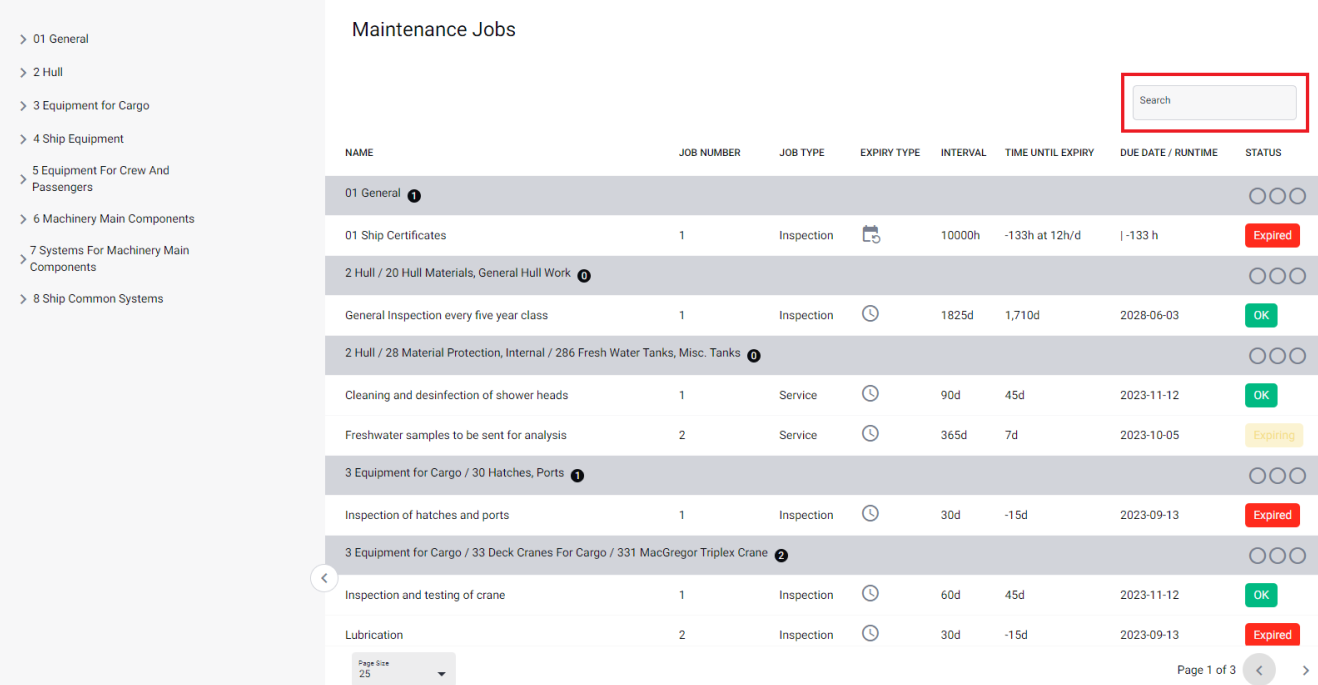Screen dimensions: 1318x685
Task: Click the calendar expiry icon for 01 Ship Certificates
Action: tap(871, 234)
